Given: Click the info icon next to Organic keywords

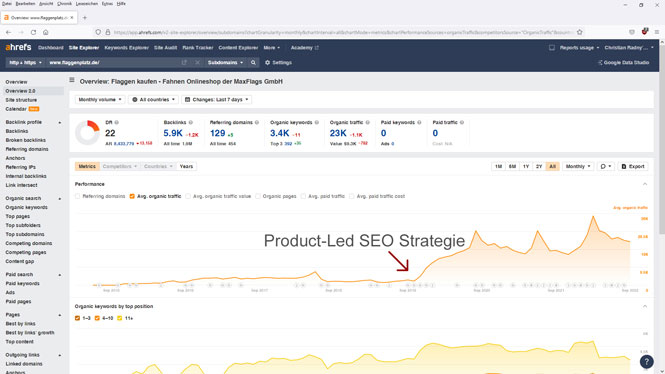Looking at the screenshot, I should (x=317, y=123).
